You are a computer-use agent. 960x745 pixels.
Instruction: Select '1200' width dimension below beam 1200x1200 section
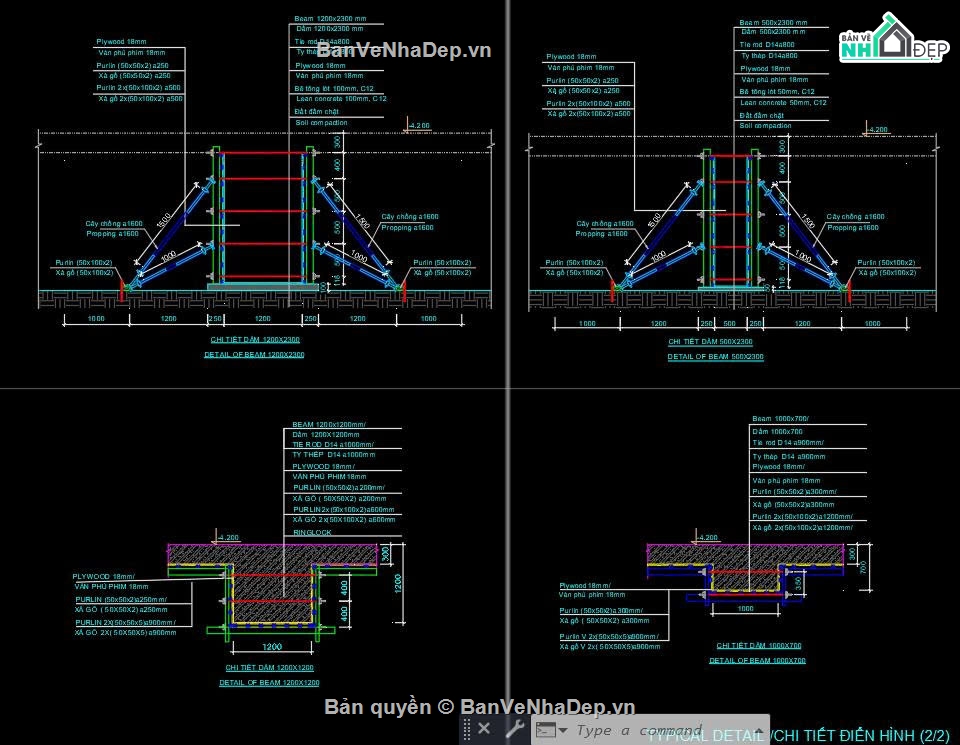click(x=272, y=646)
